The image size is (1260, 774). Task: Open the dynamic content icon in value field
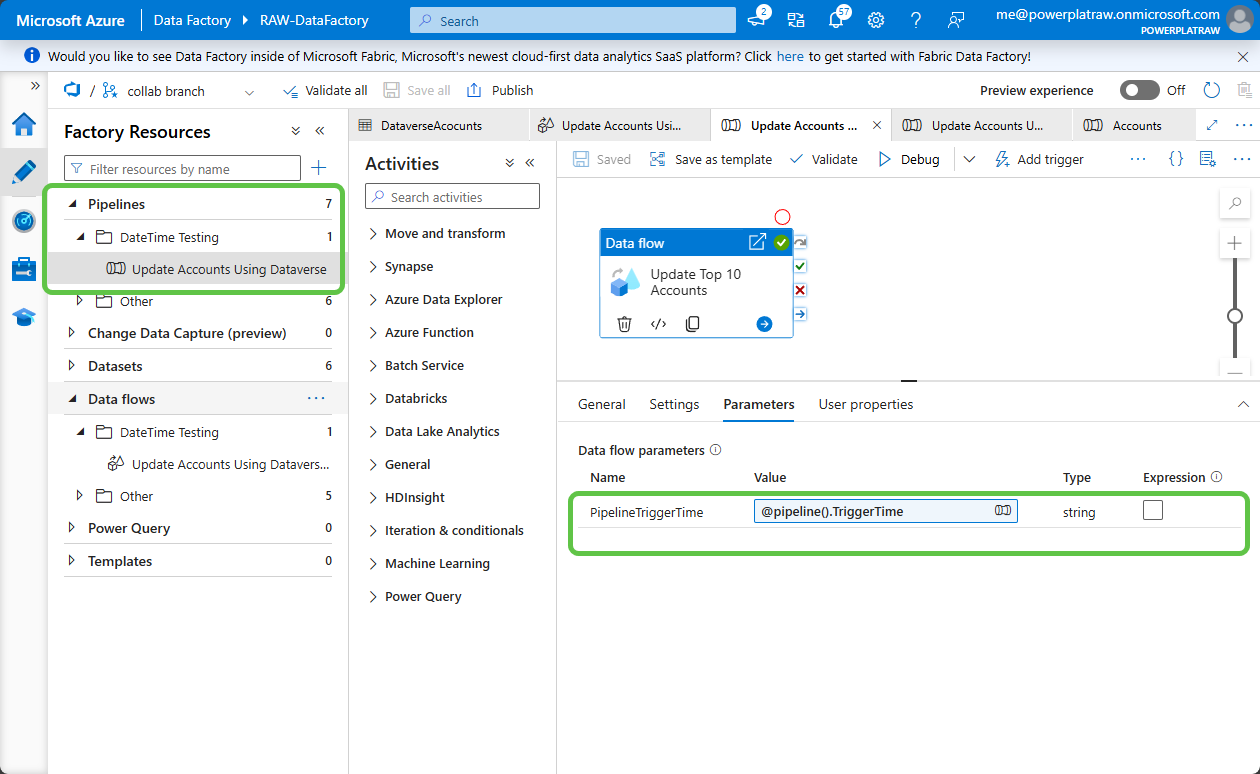pyautogui.click(x=1002, y=511)
